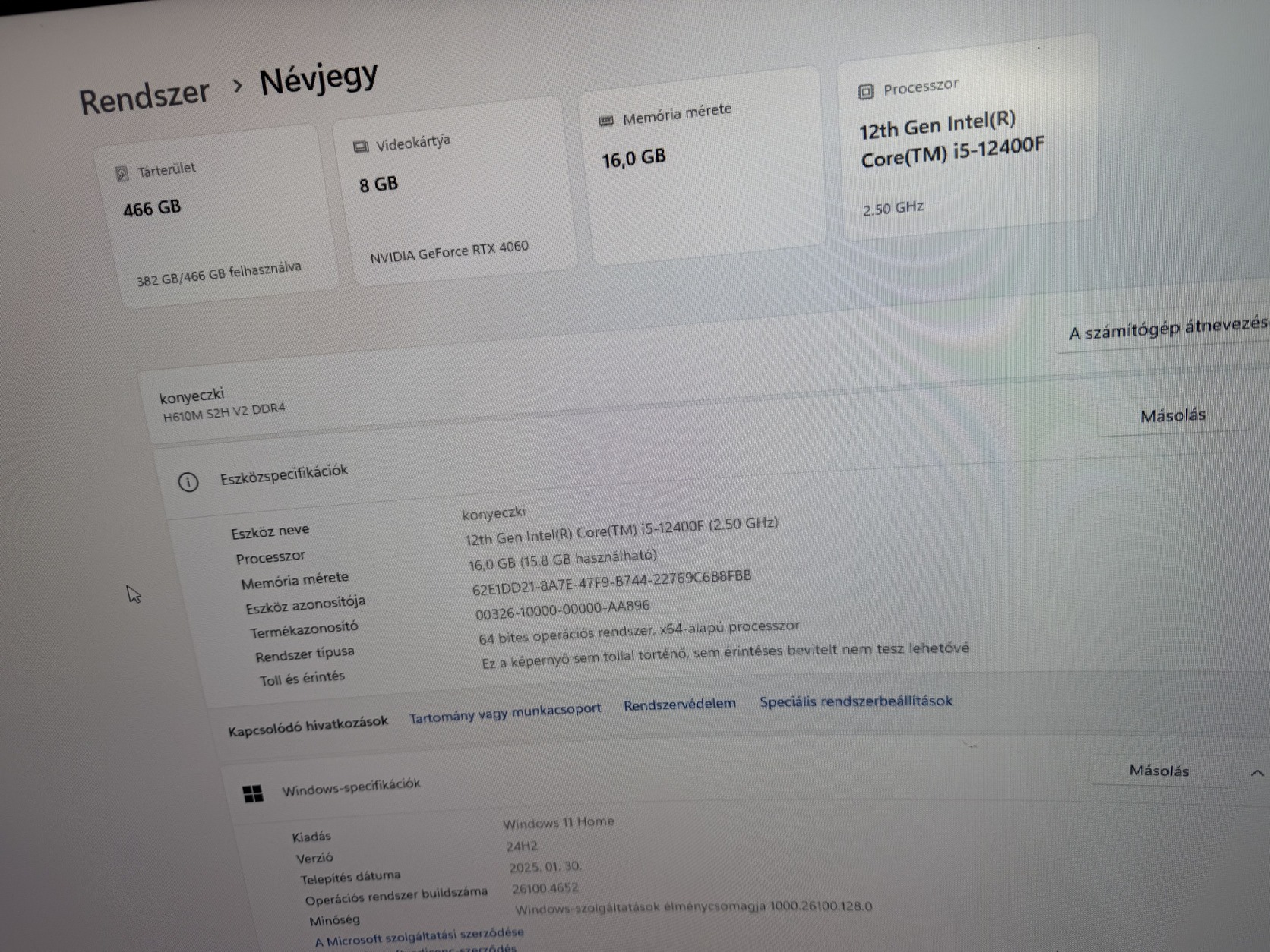Click the Windows logo beside Windows-specifikációk
Viewport: 1270px width, 952px height.
[x=253, y=794]
